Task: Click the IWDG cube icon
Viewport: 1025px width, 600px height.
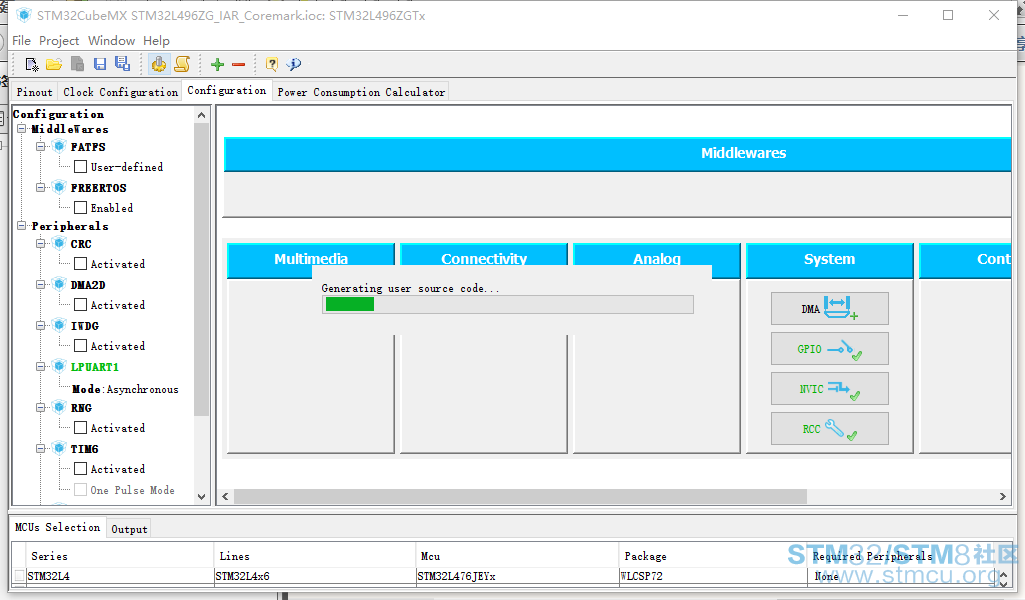Action: [59, 325]
